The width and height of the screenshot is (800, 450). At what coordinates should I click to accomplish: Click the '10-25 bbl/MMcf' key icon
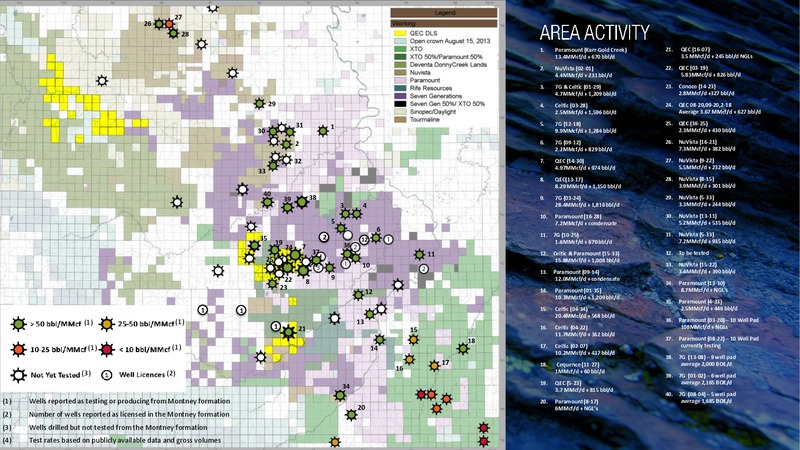[18, 349]
